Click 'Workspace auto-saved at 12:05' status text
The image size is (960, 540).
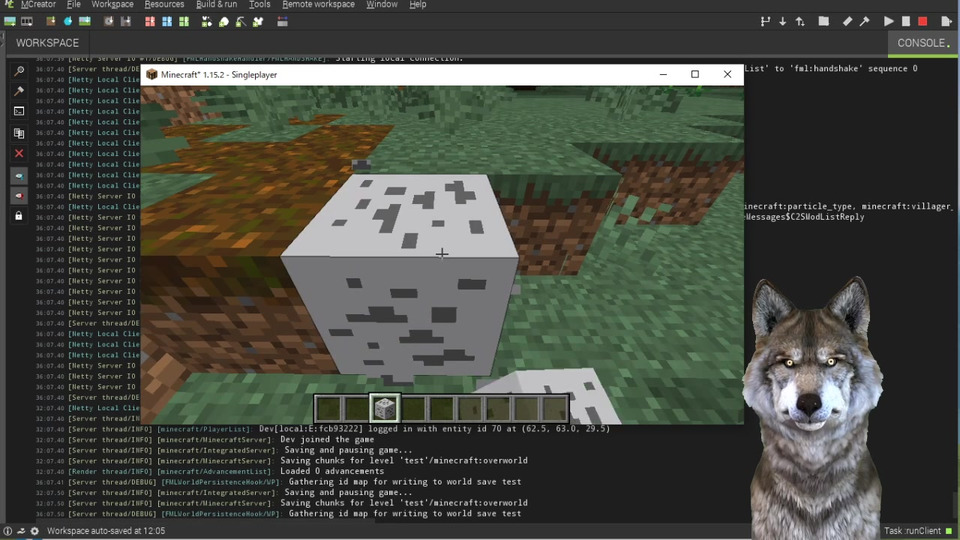106,531
